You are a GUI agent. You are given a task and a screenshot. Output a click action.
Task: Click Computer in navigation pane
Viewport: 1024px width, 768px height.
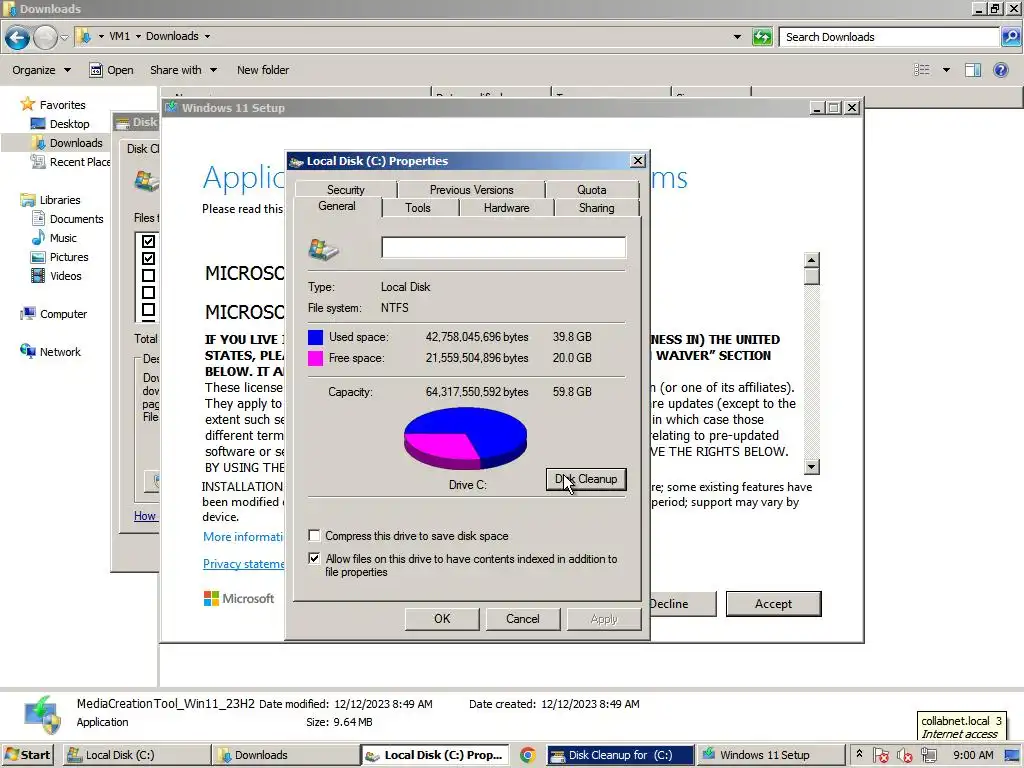point(54,313)
